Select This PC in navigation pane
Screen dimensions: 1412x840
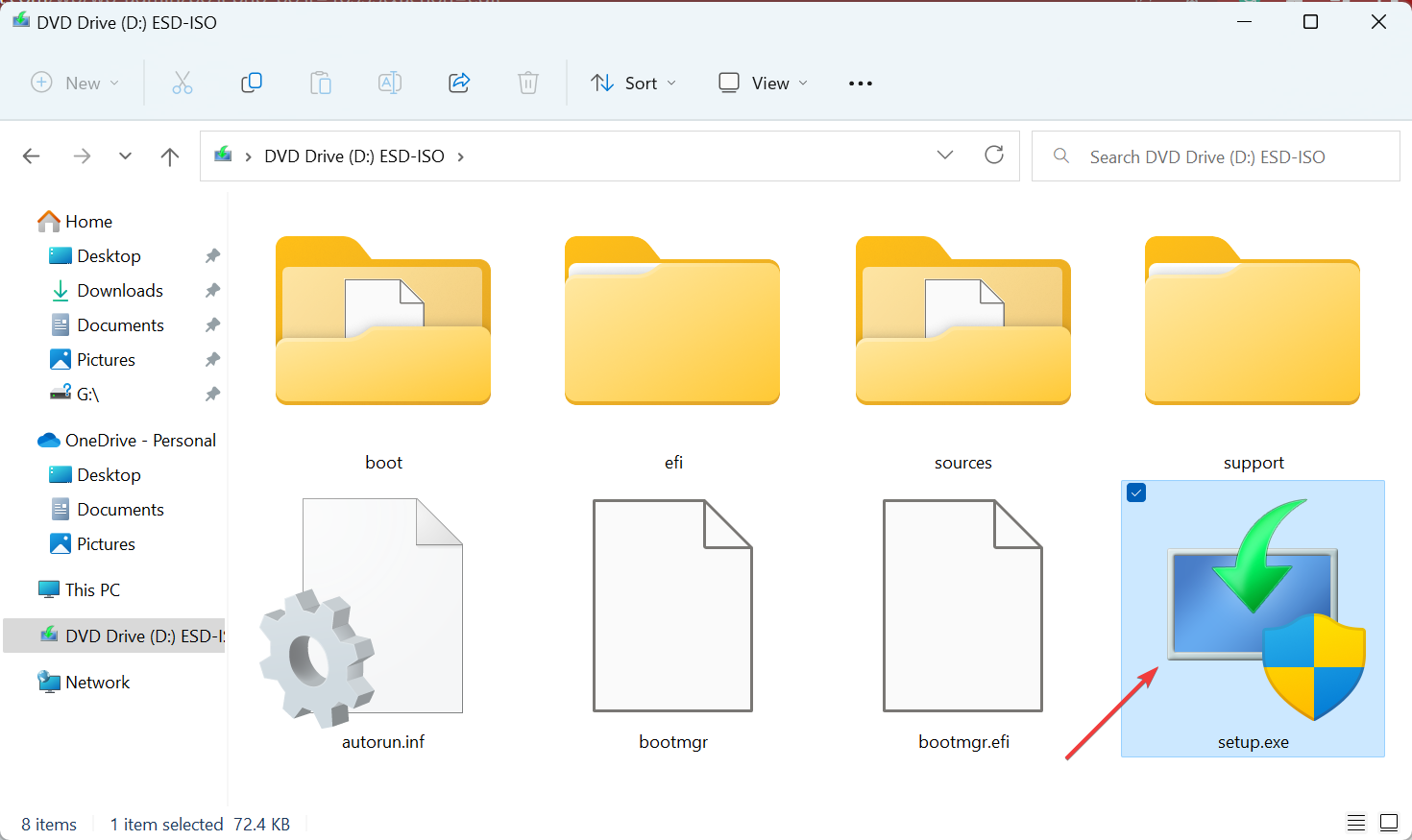coord(92,590)
